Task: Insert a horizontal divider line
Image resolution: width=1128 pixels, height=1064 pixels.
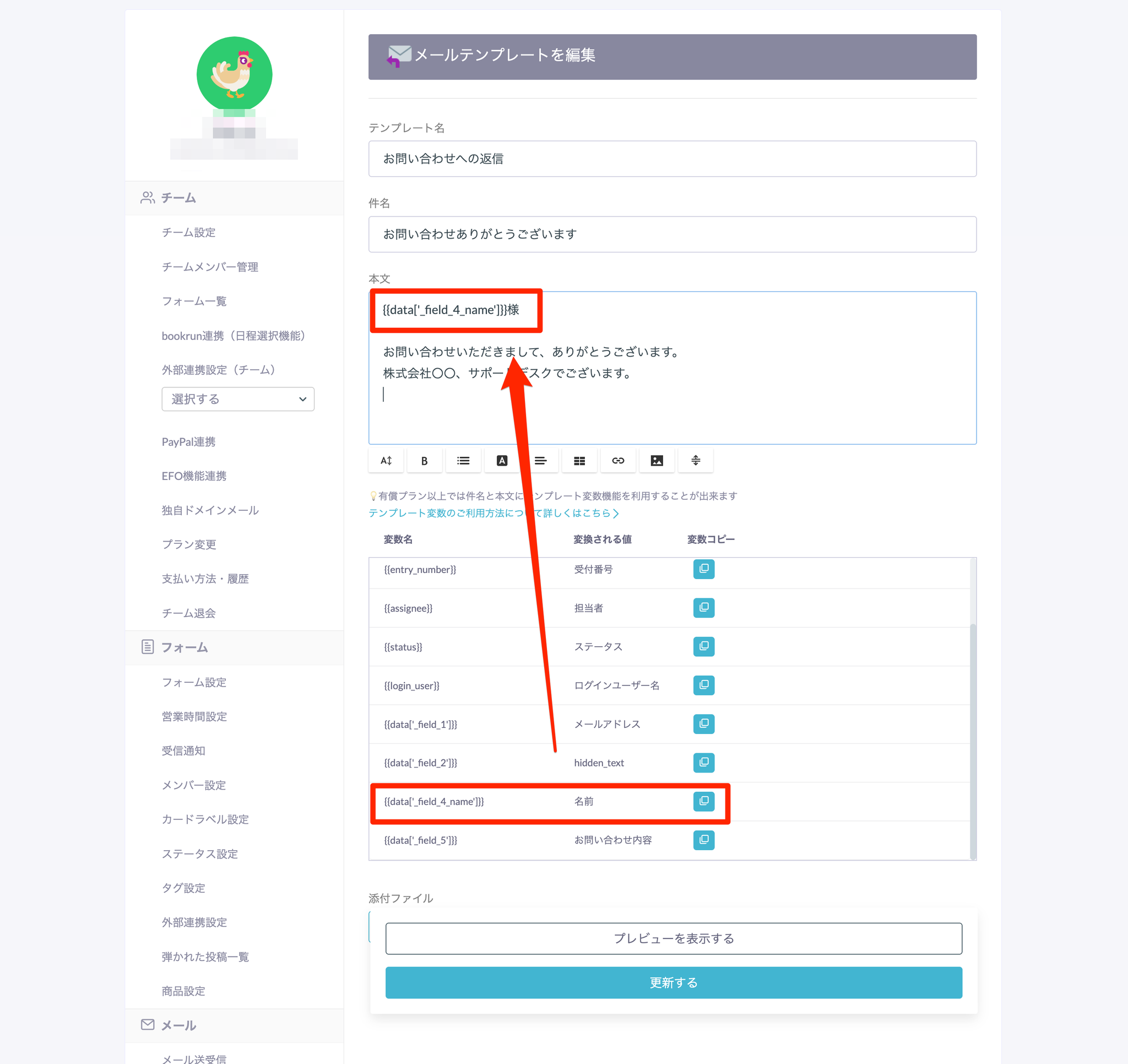Action: [696, 461]
